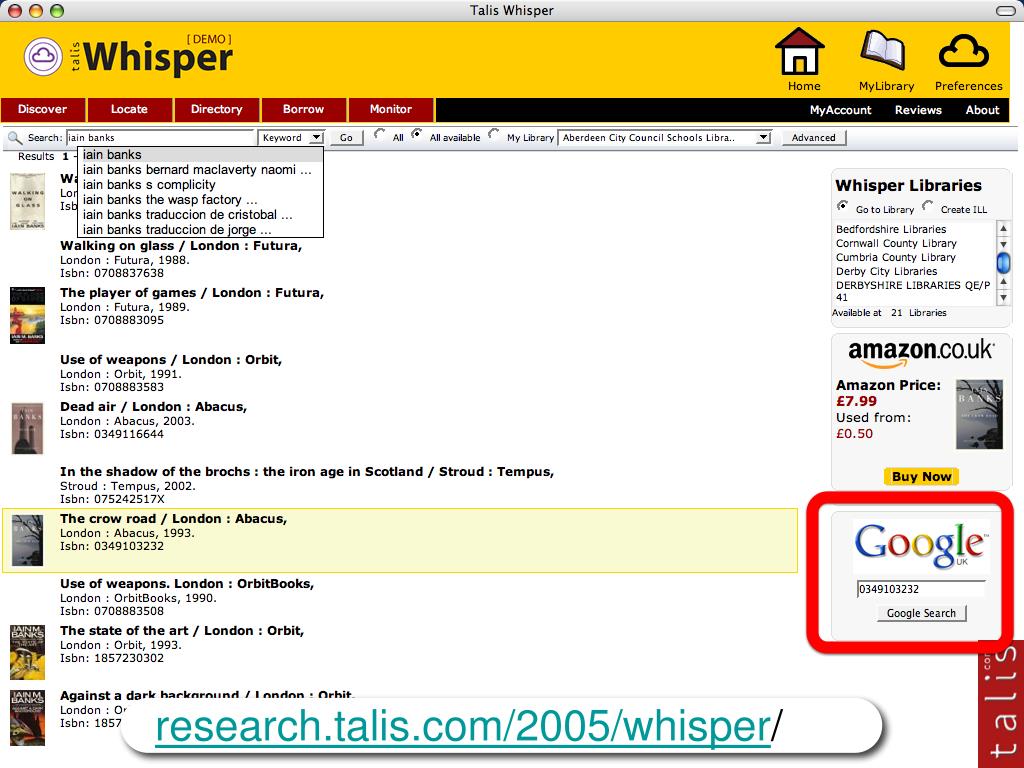This screenshot has height=768, width=1024.
Task: Open the About menu
Action: 982,110
